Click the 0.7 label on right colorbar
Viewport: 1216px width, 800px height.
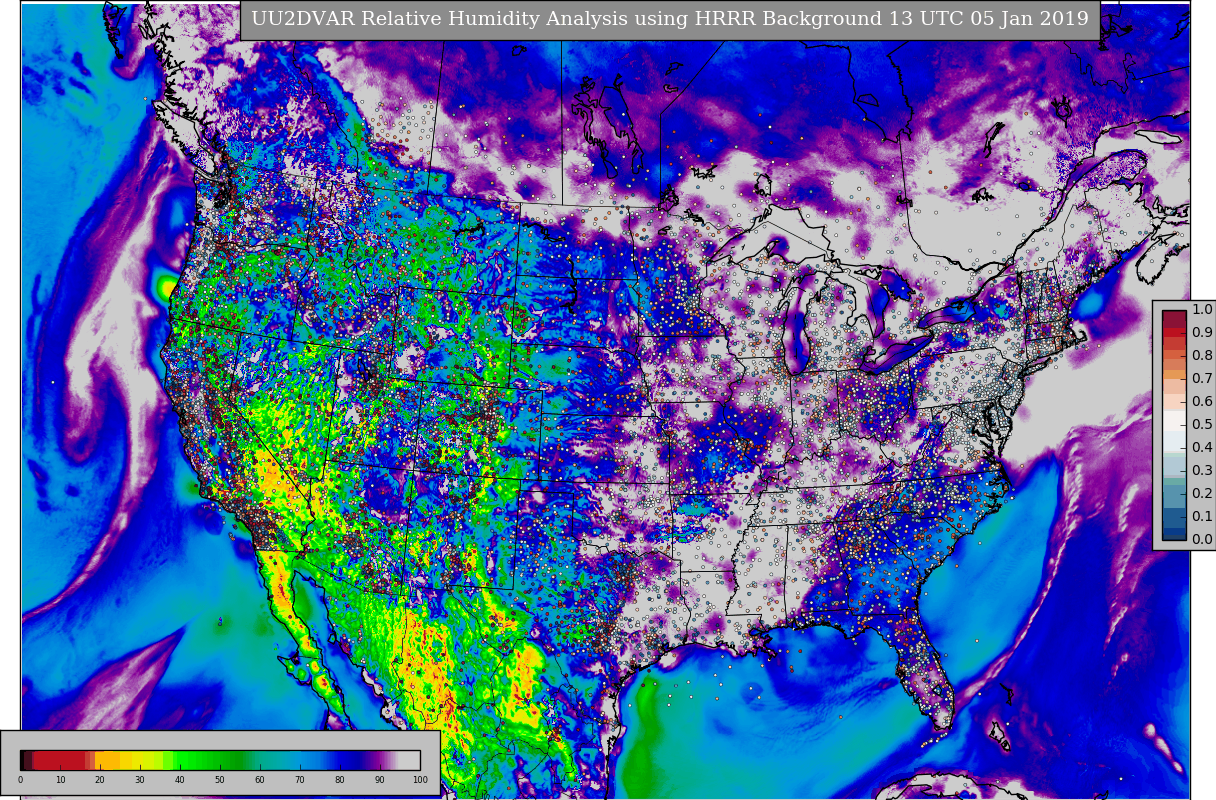1202,379
